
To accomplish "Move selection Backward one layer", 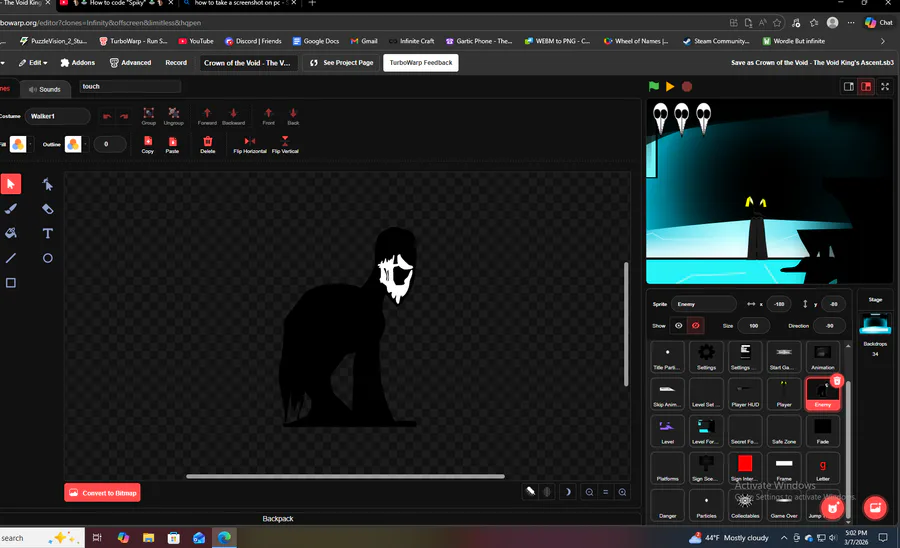I will tap(233, 115).
